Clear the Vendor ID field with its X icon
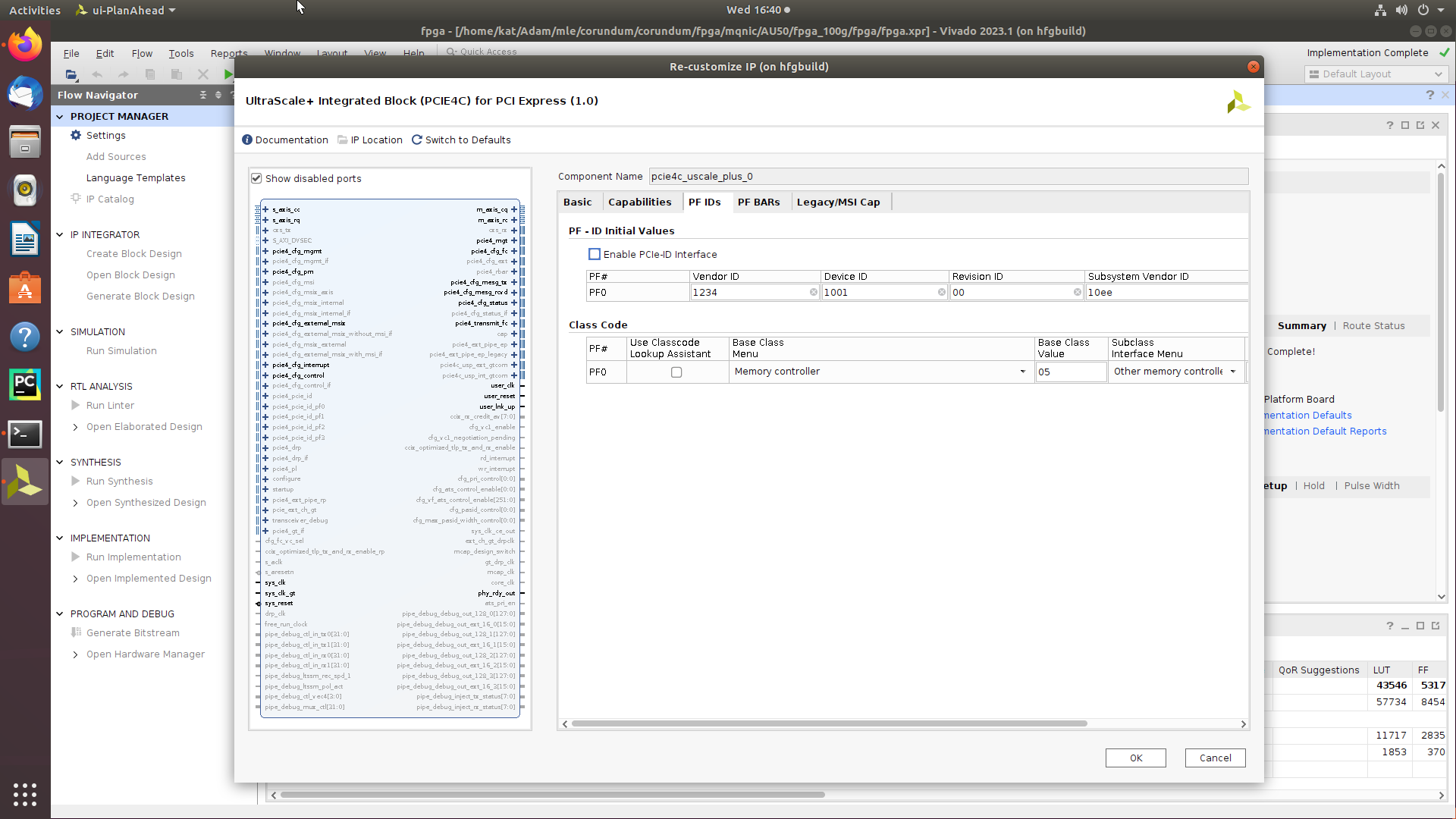The width and height of the screenshot is (1456, 819). click(x=814, y=292)
